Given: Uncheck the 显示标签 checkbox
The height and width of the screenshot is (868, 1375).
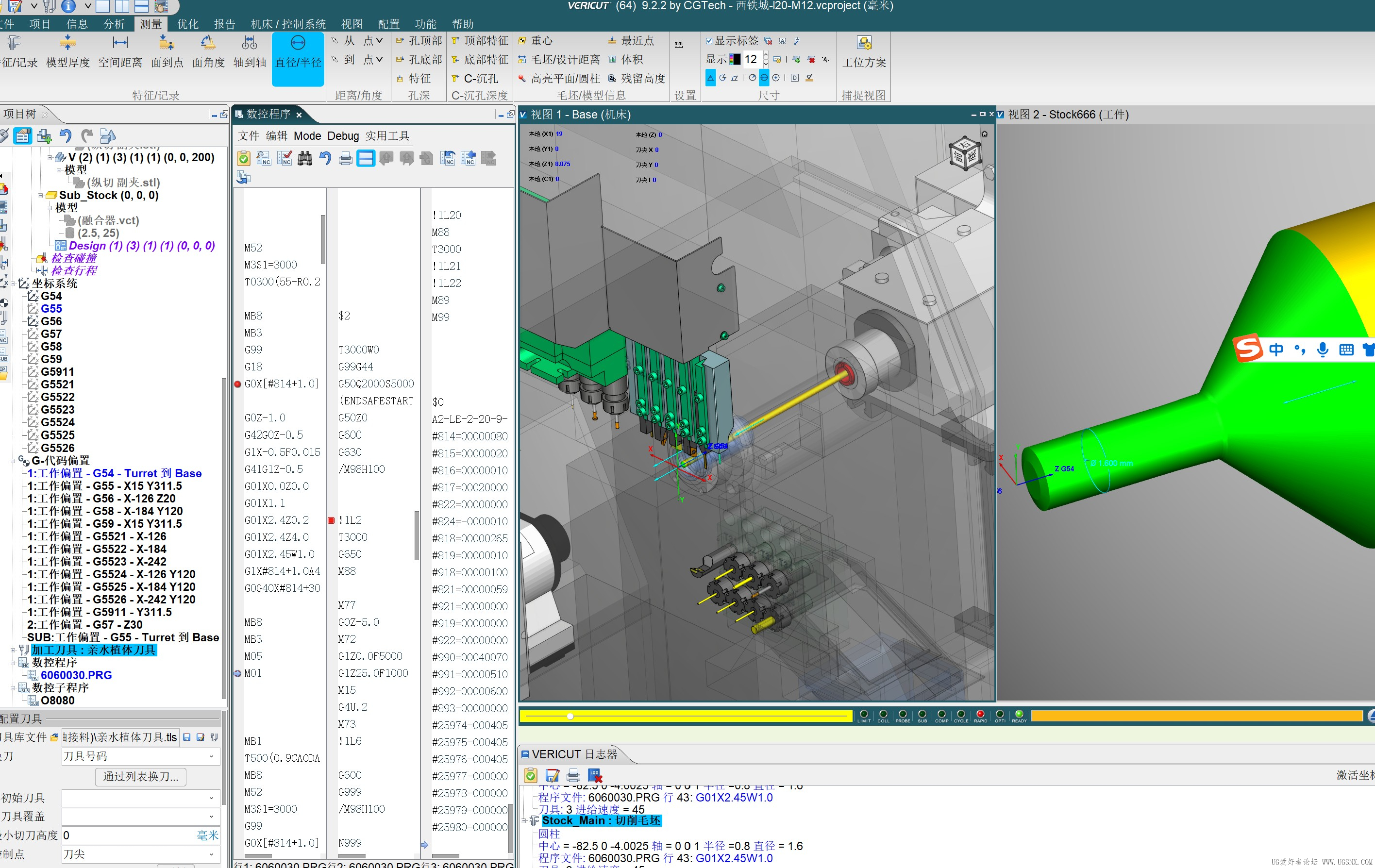Looking at the screenshot, I should (709, 41).
